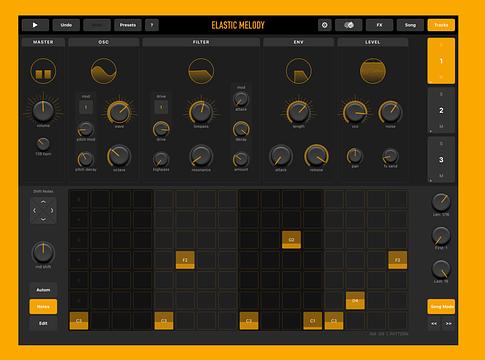Select track 2
Viewport: 485px width, 360px height.
point(441,110)
